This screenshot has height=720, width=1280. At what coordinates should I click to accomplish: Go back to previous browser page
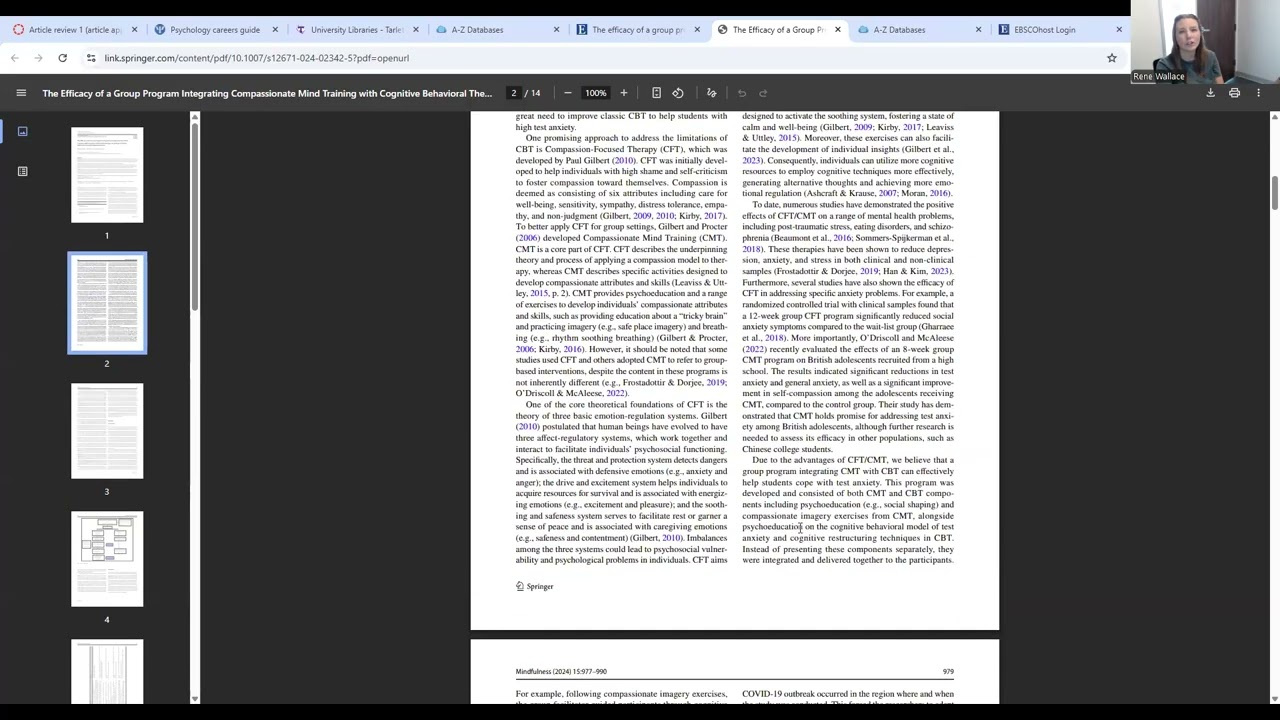point(15,58)
